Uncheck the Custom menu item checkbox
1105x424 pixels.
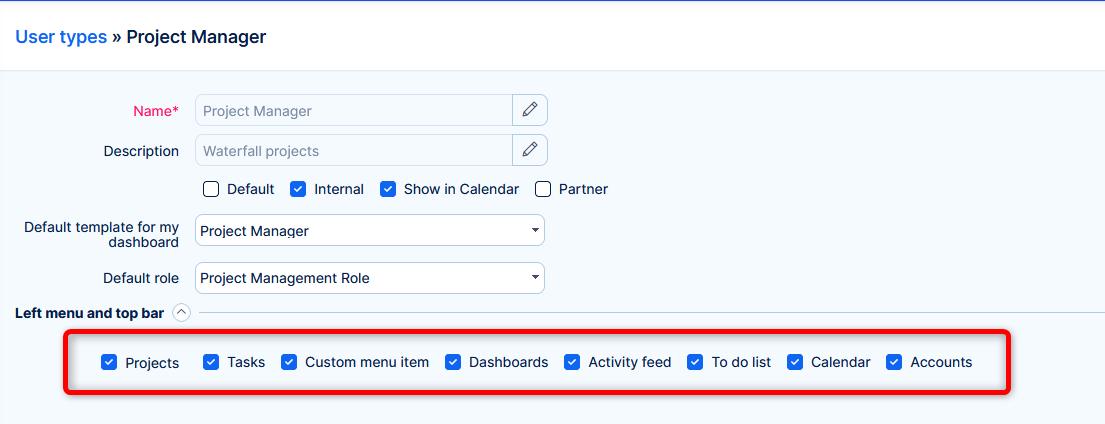(x=289, y=362)
